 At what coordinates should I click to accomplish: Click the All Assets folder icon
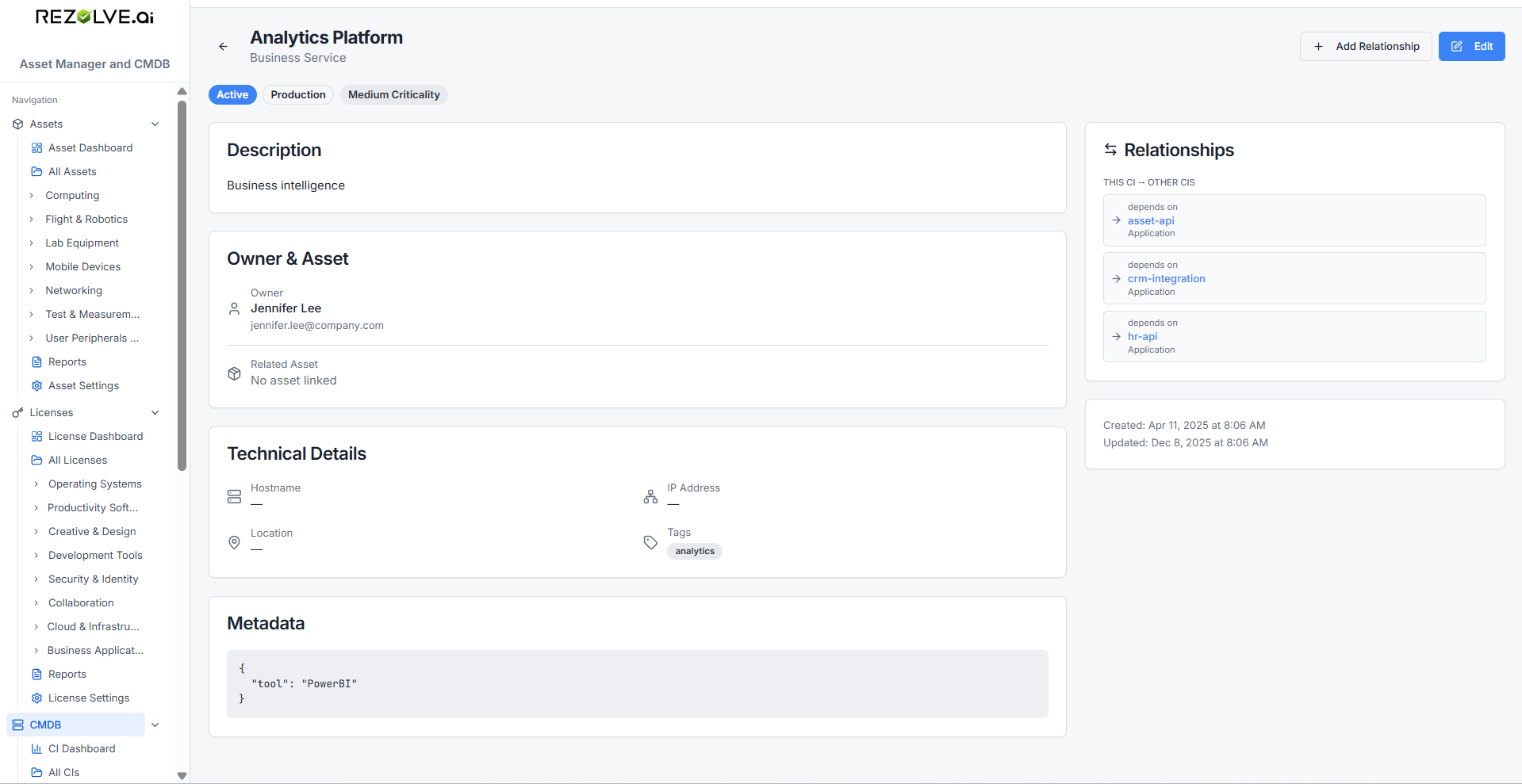36,172
